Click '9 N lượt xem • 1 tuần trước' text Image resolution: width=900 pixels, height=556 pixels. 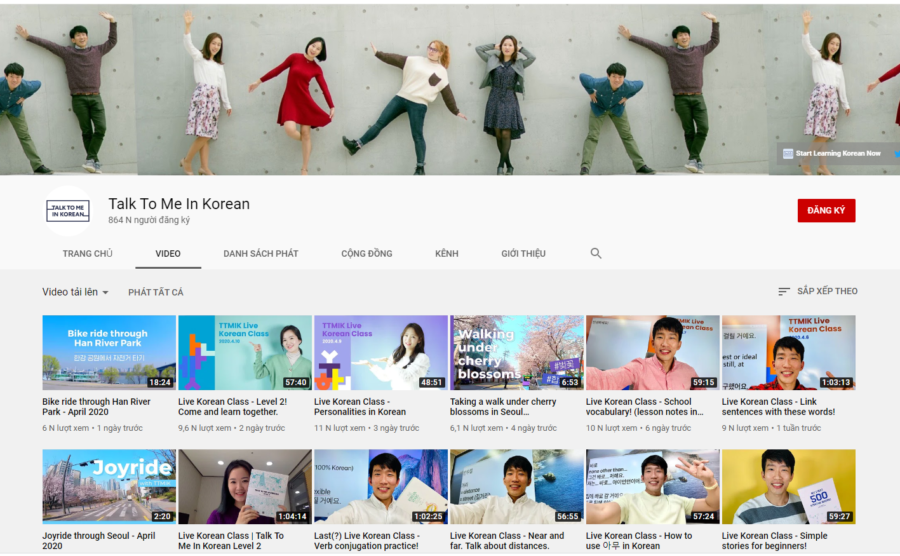(x=771, y=428)
